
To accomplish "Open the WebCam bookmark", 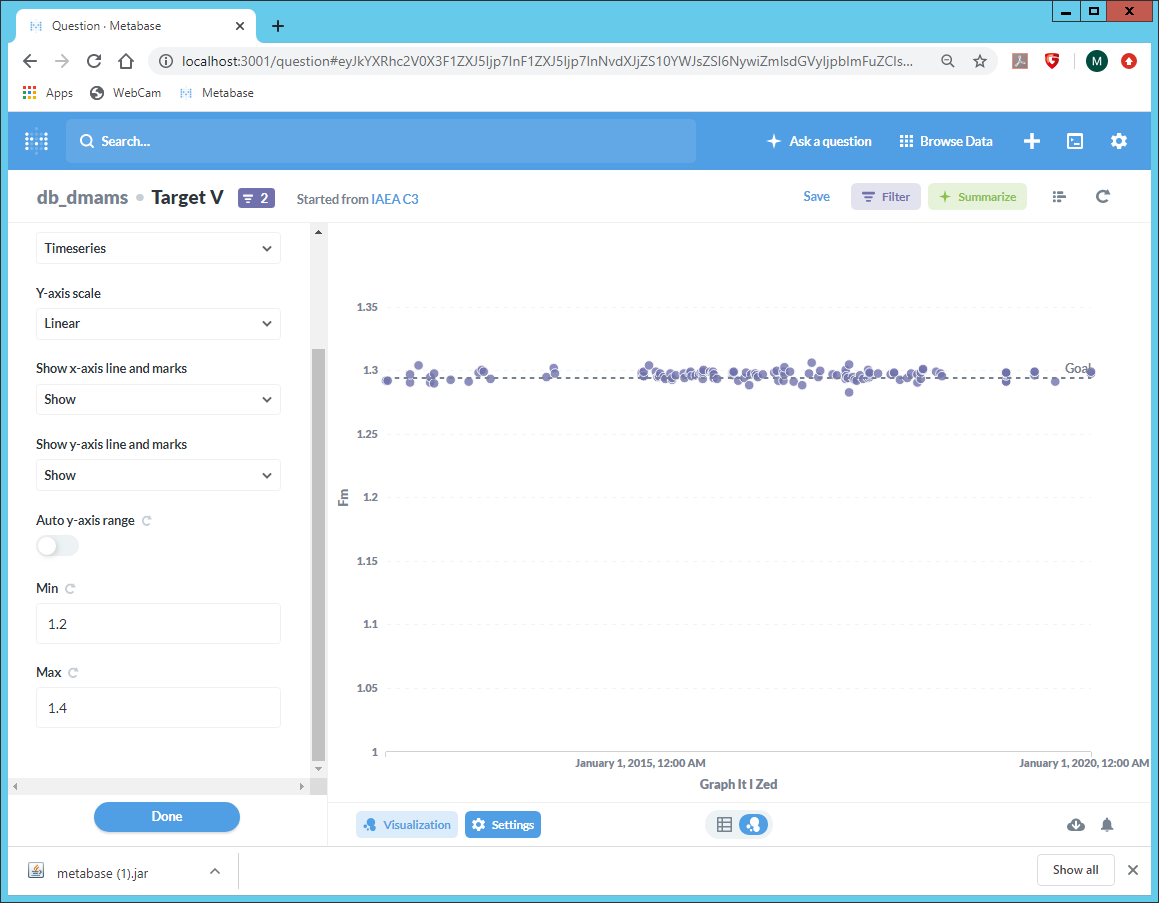I will [x=126, y=93].
